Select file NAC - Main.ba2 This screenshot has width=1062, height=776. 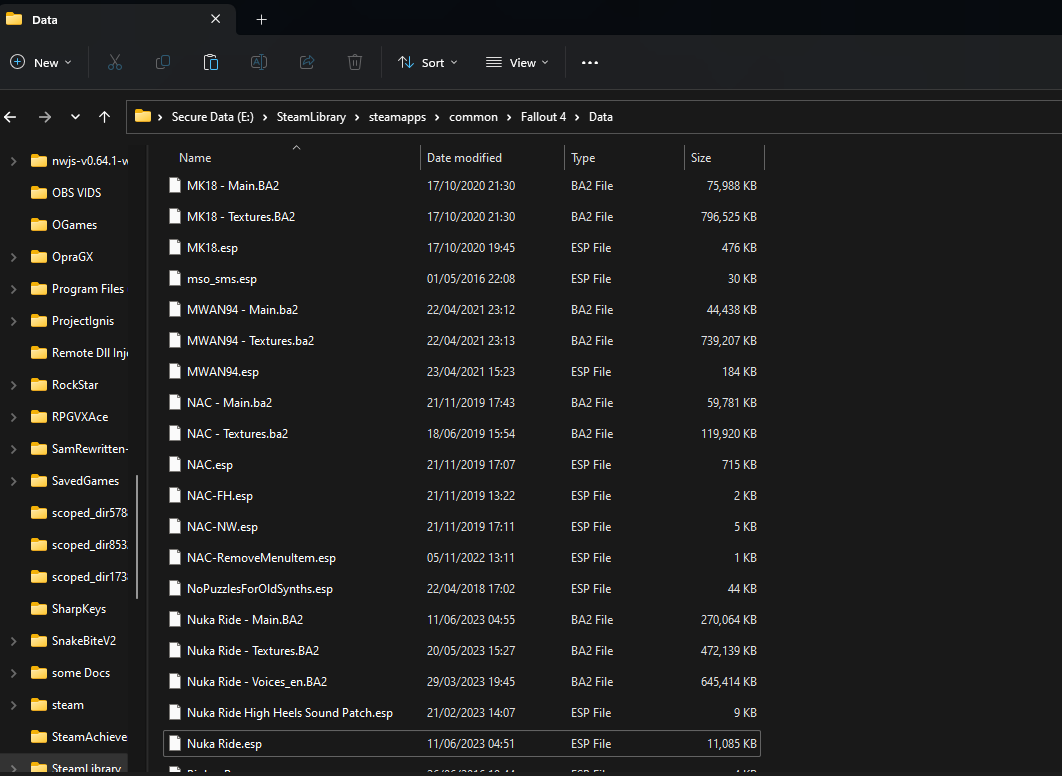pos(462,403)
